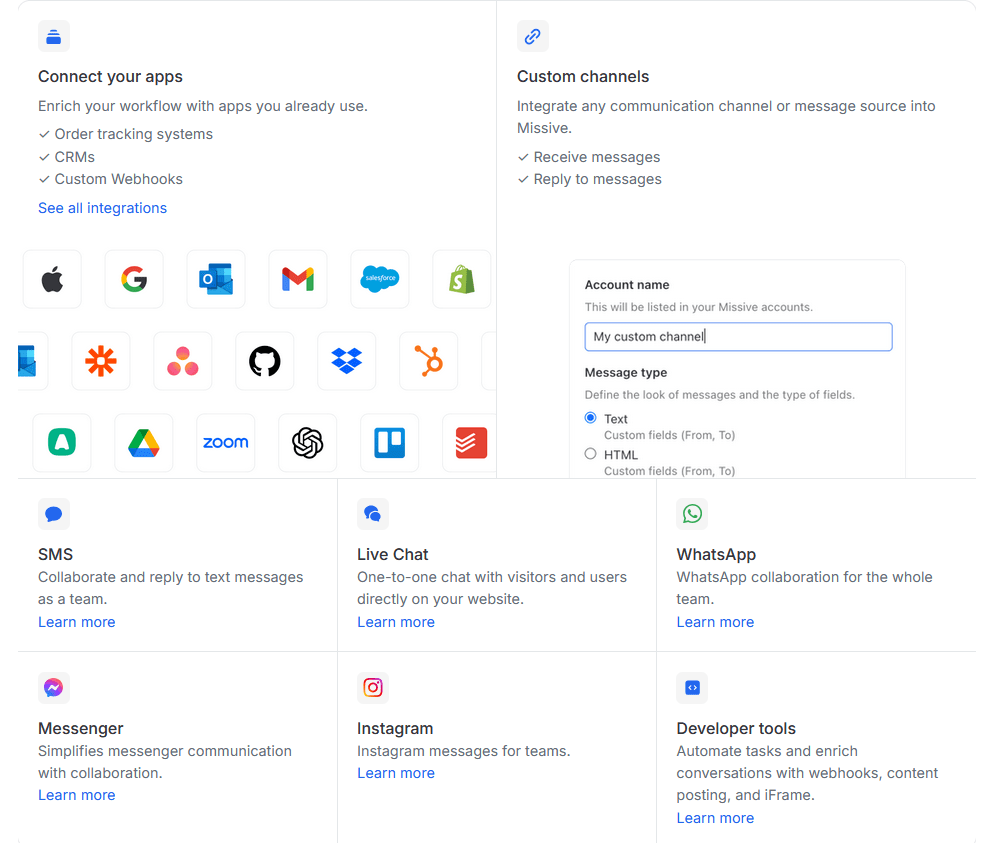Select the Text message type radio
Screen dimensions: 993x843
pyautogui.click(x=590, y=418)
